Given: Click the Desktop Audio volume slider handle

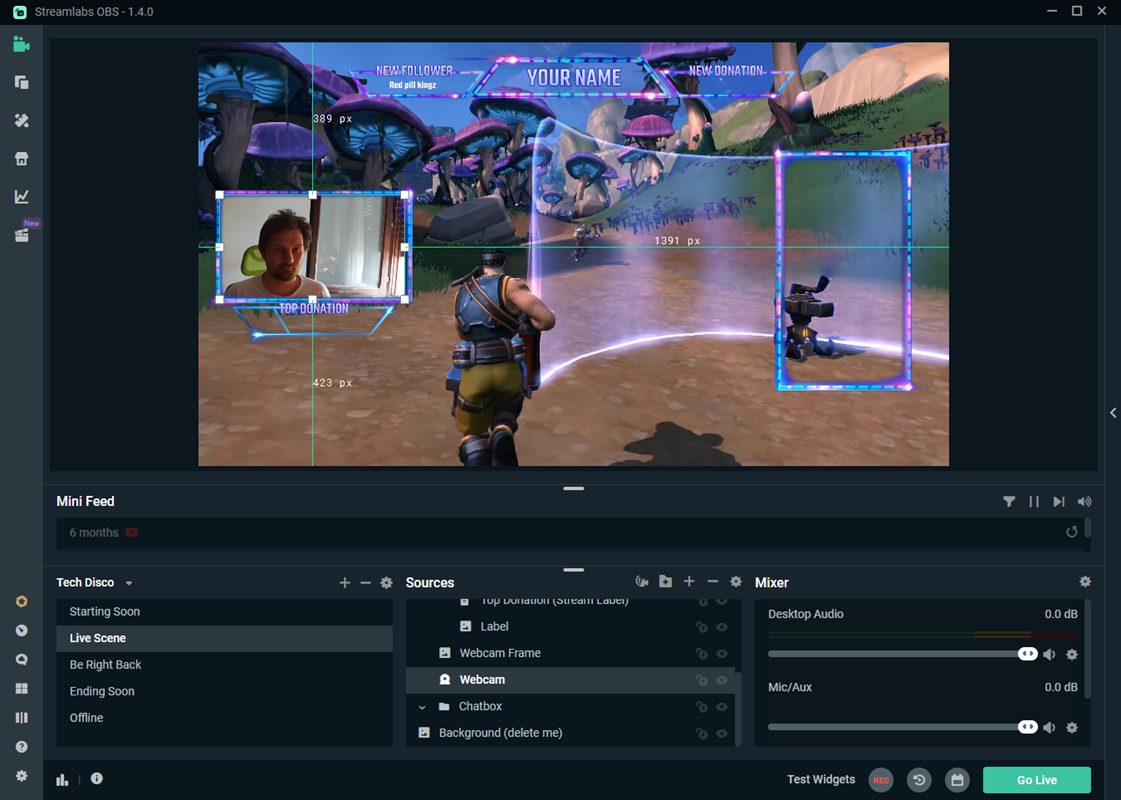Looking at the screenshot, I should point(1027,653).
